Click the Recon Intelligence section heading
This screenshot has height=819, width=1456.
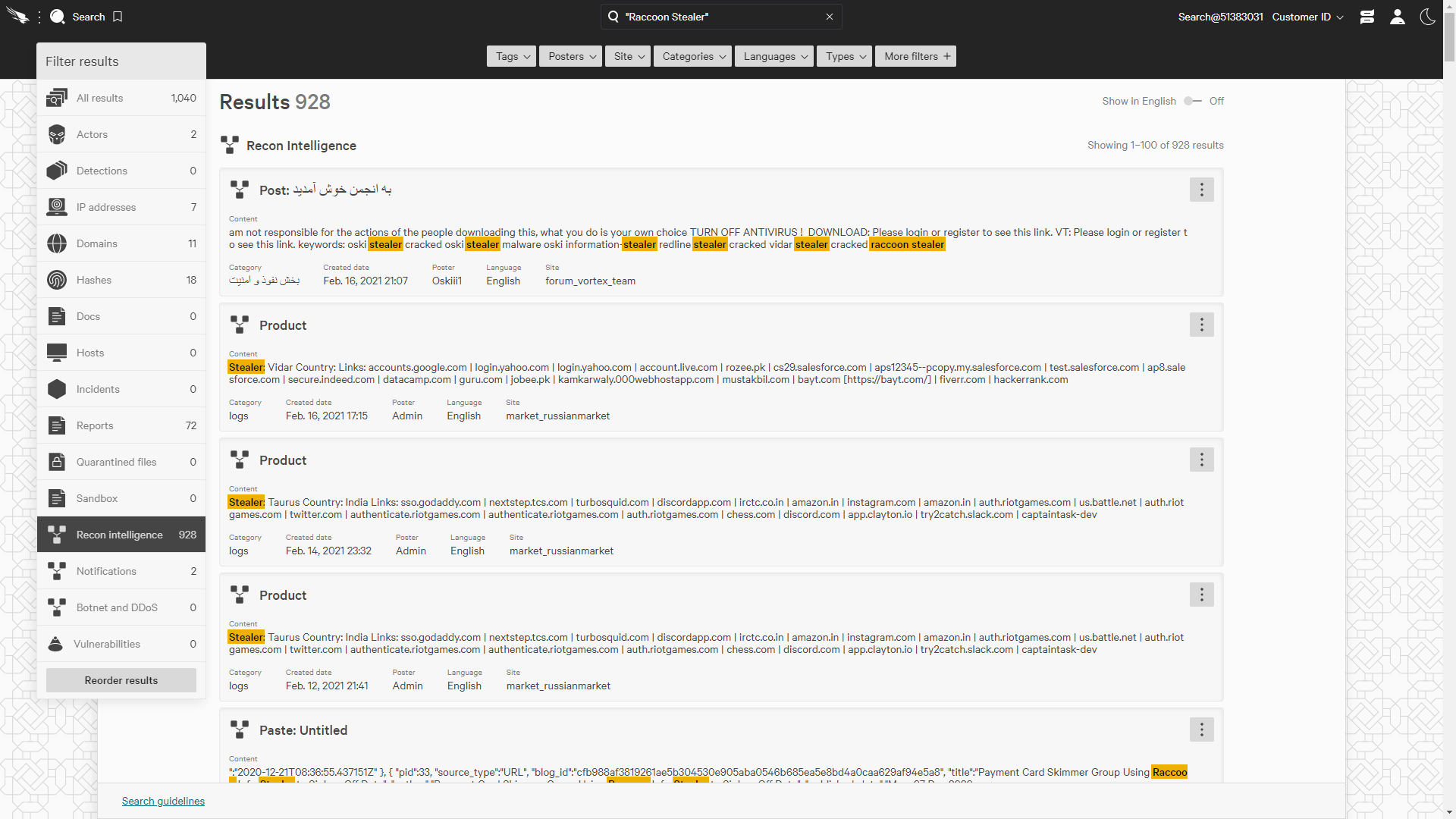[301, 146]
